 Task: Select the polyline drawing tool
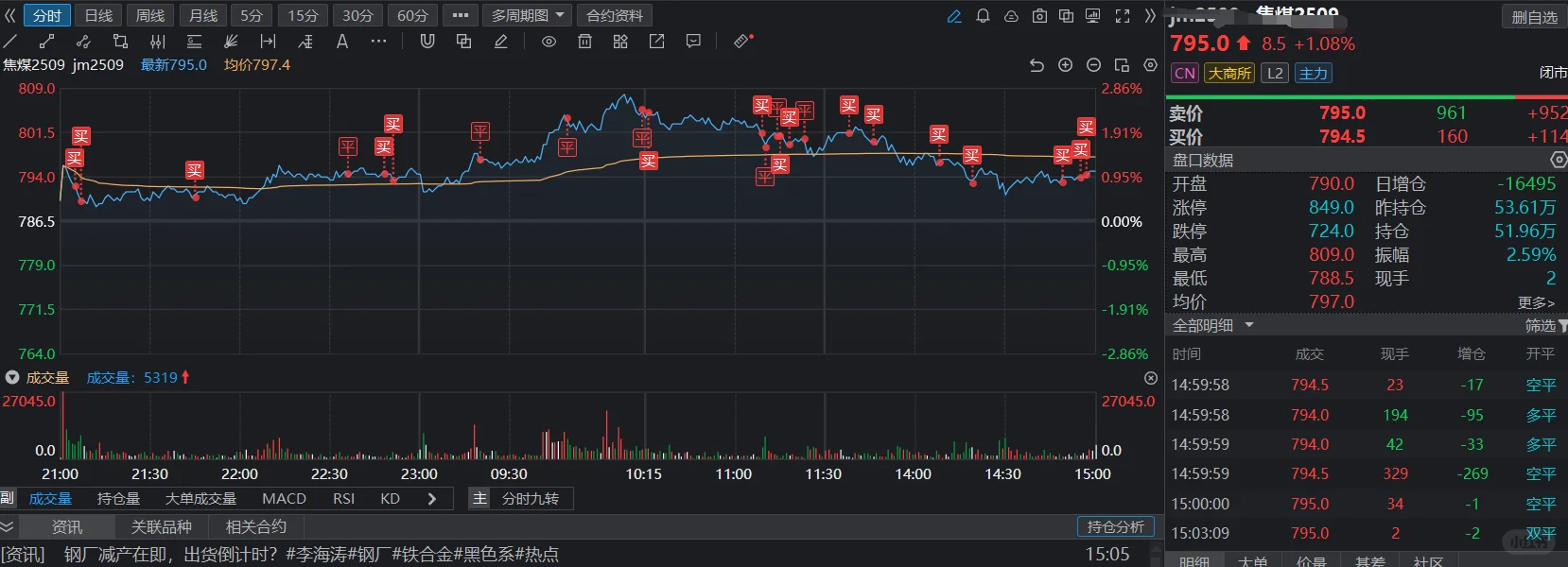pos(83,42)
